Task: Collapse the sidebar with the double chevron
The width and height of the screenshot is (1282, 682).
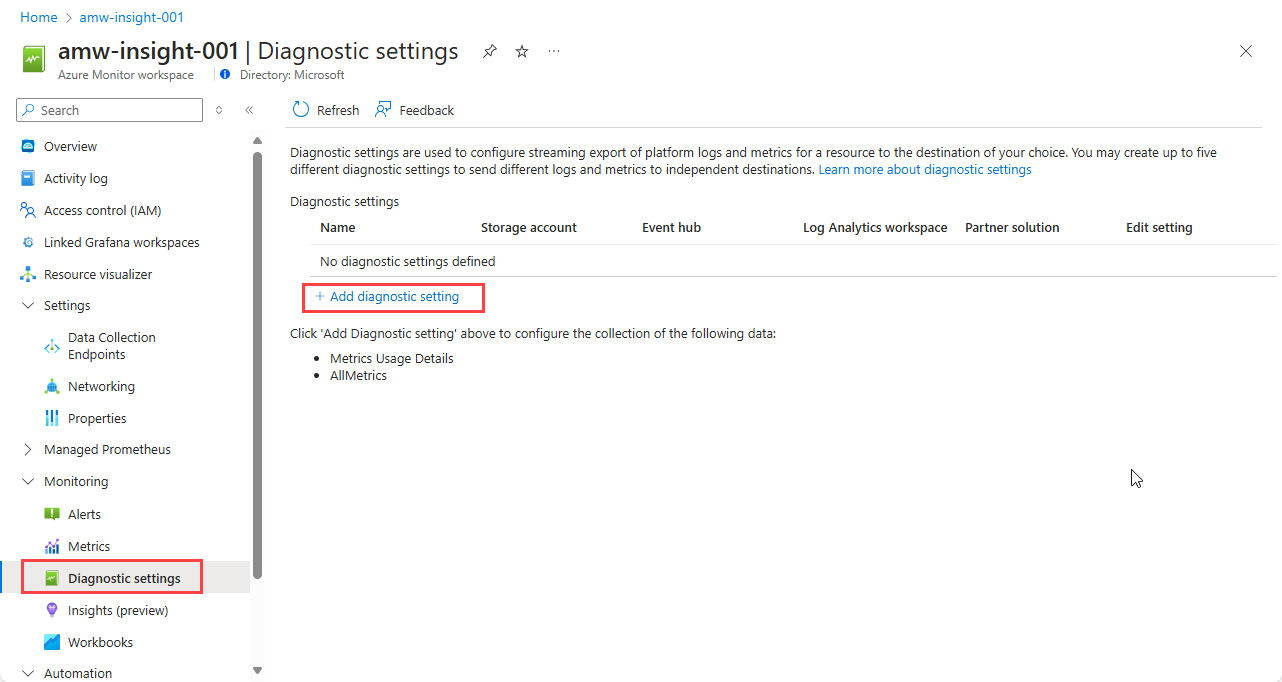Action: click(249, 110)
